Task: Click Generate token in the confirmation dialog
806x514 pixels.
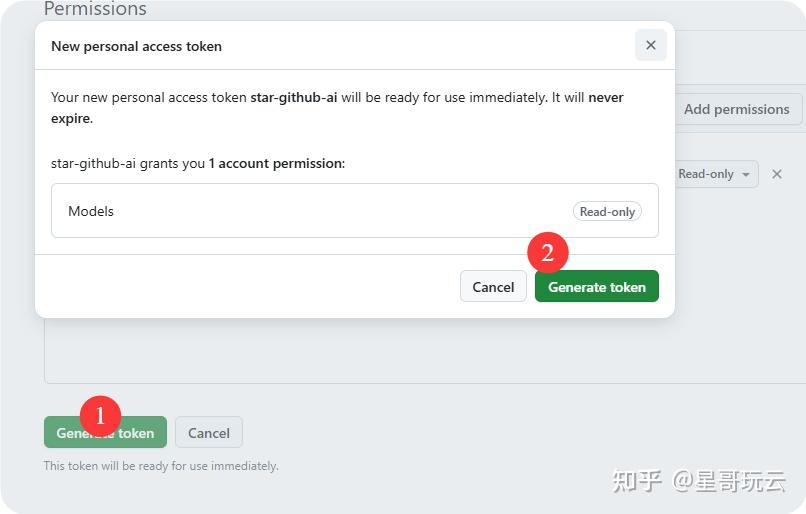Action: click(x=596, y=287)
